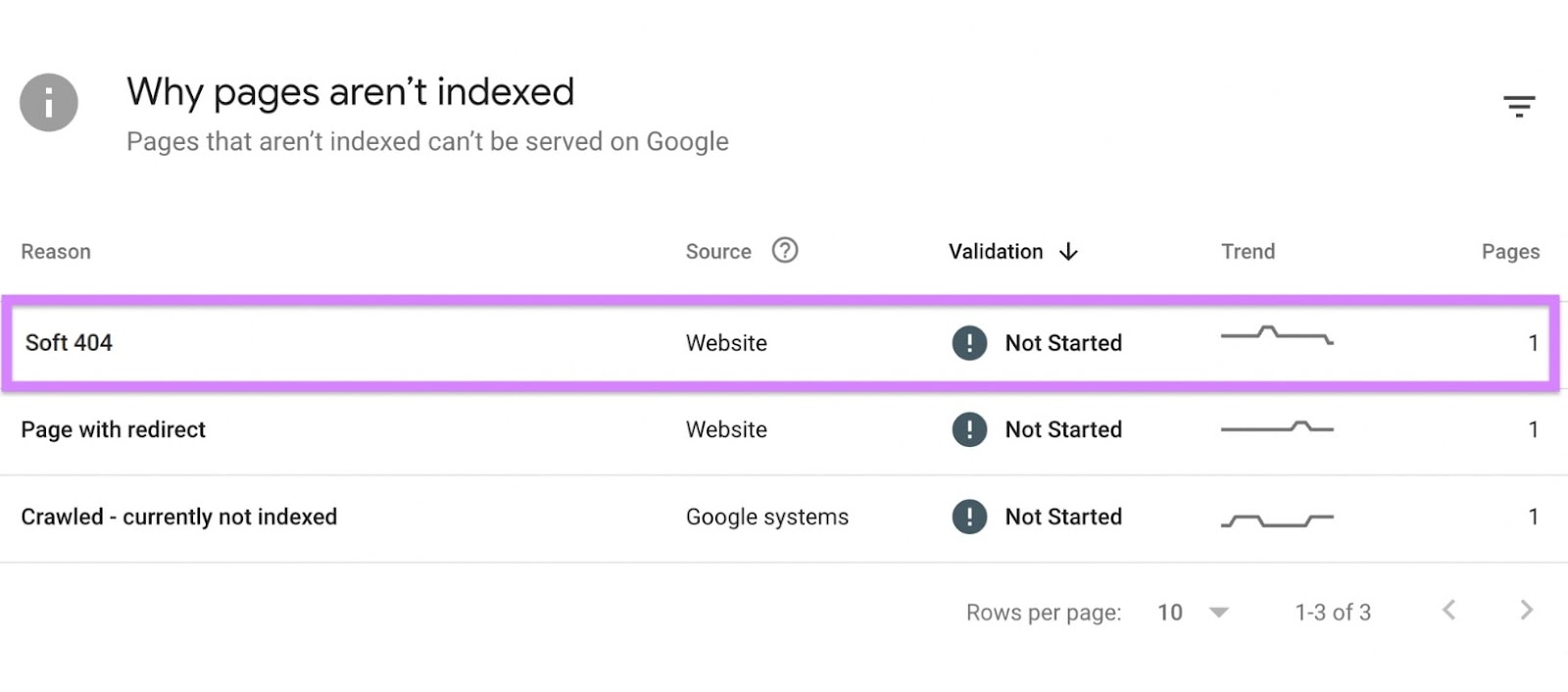Open the rows per page dropdown
The height and width of the screenshot is (692, 1568).
(x=1171, y=612)
